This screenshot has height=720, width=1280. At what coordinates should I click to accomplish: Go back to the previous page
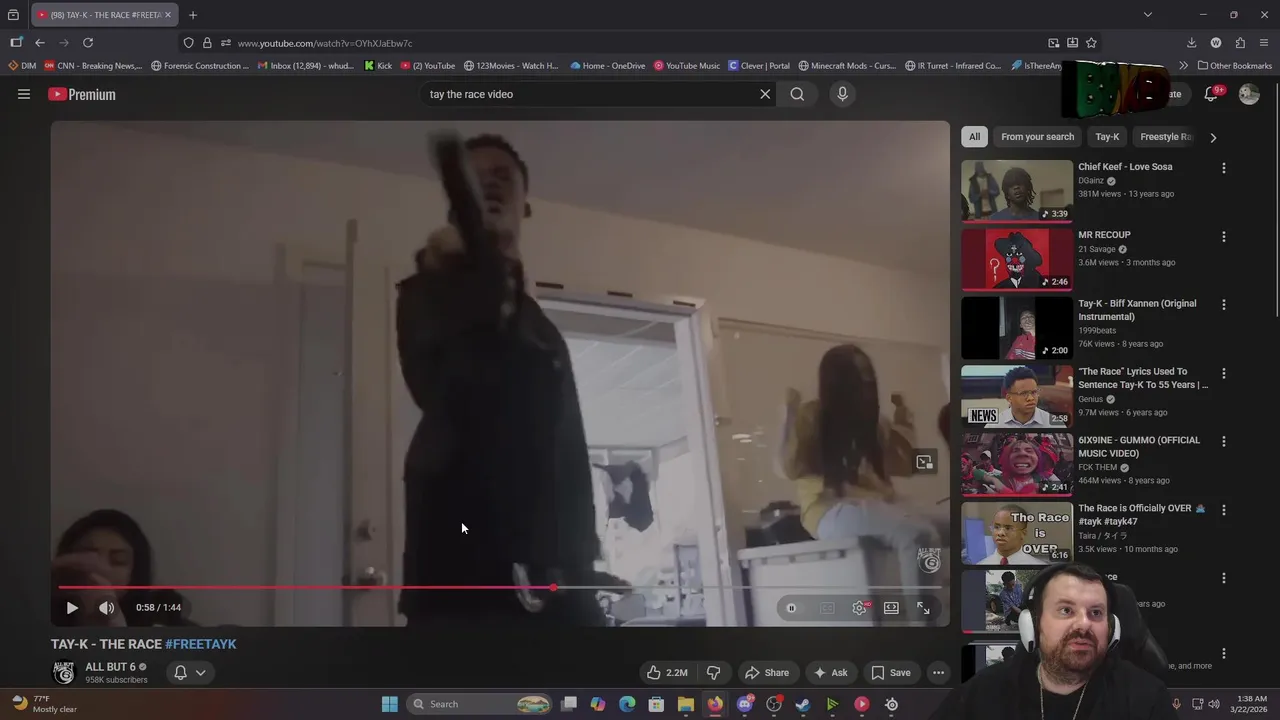[40, 43]
